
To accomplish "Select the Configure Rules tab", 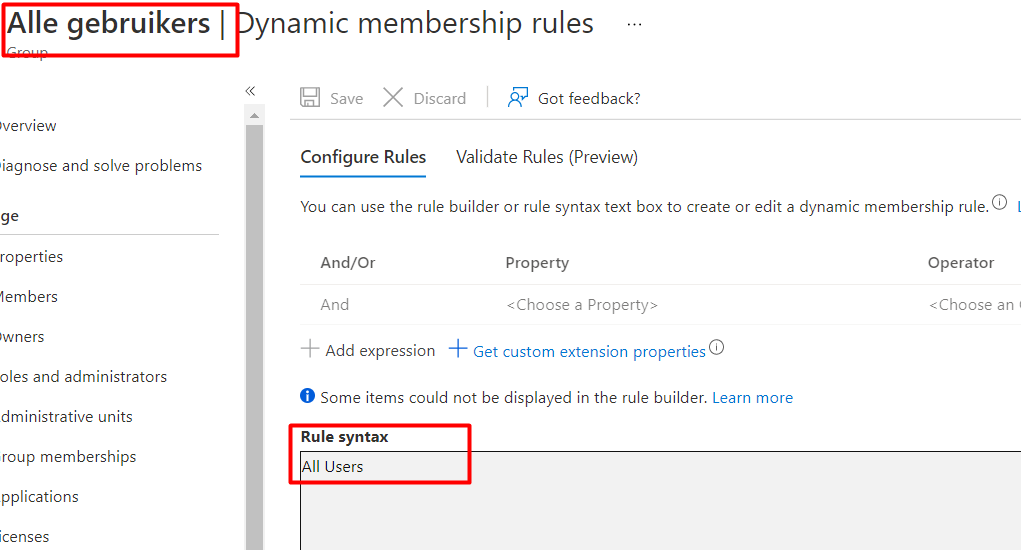I will point(363,157).
